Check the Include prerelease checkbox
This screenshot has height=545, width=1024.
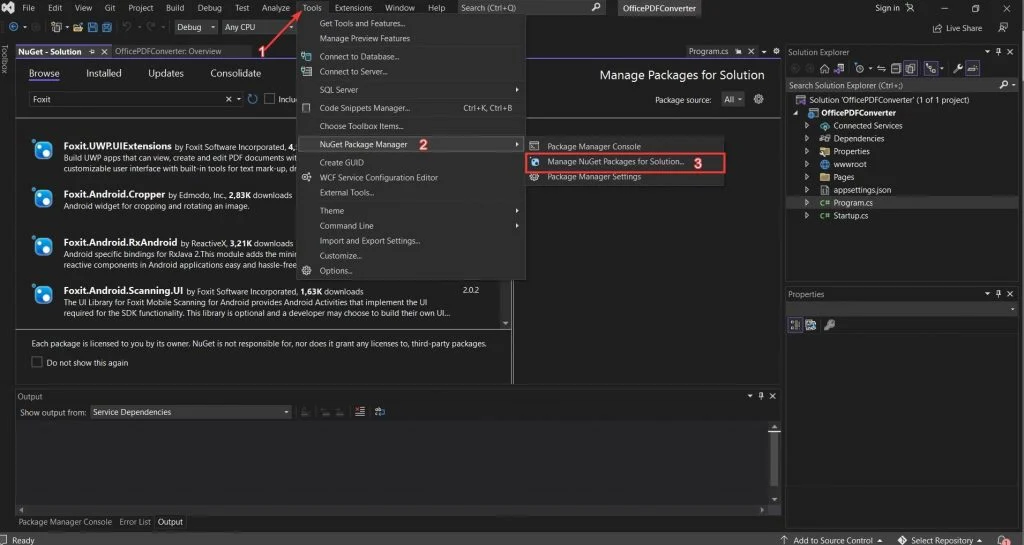[269, 99]
